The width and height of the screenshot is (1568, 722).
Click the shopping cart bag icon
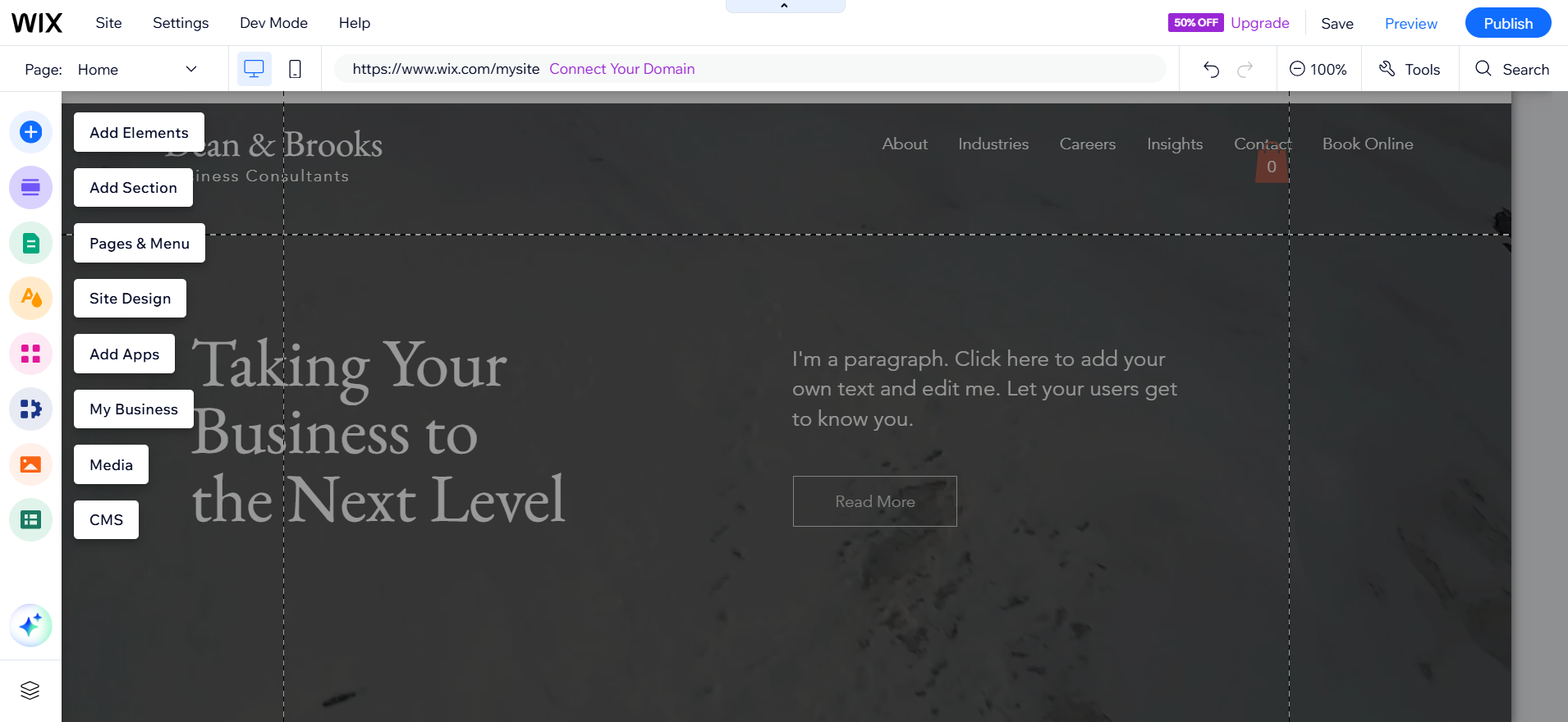pos(1272,164)
